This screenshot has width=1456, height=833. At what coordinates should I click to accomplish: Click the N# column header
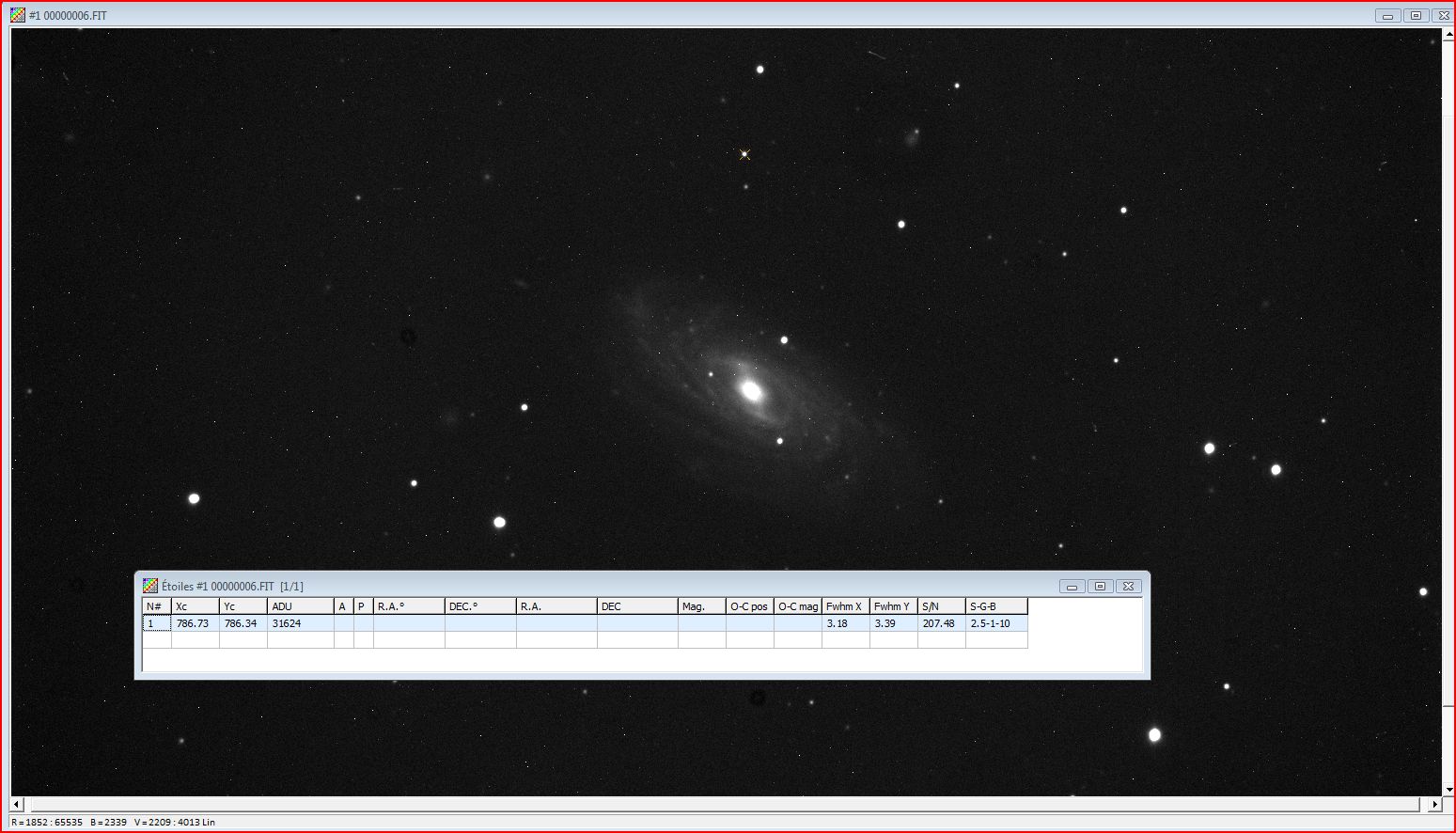click(157, 606)
